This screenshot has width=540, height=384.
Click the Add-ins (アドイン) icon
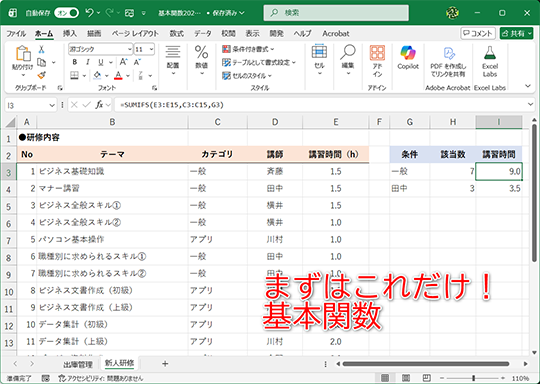coord(377,53)
